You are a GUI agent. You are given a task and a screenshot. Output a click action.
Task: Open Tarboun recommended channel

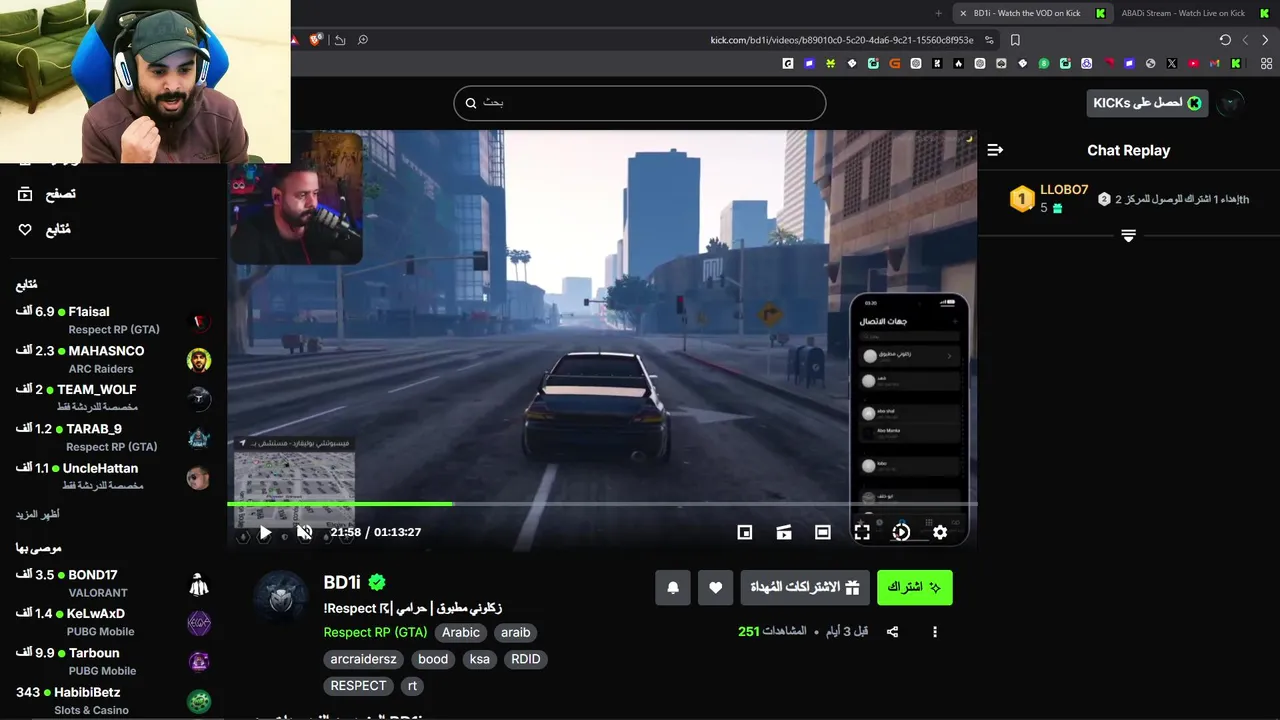(113, 661)
